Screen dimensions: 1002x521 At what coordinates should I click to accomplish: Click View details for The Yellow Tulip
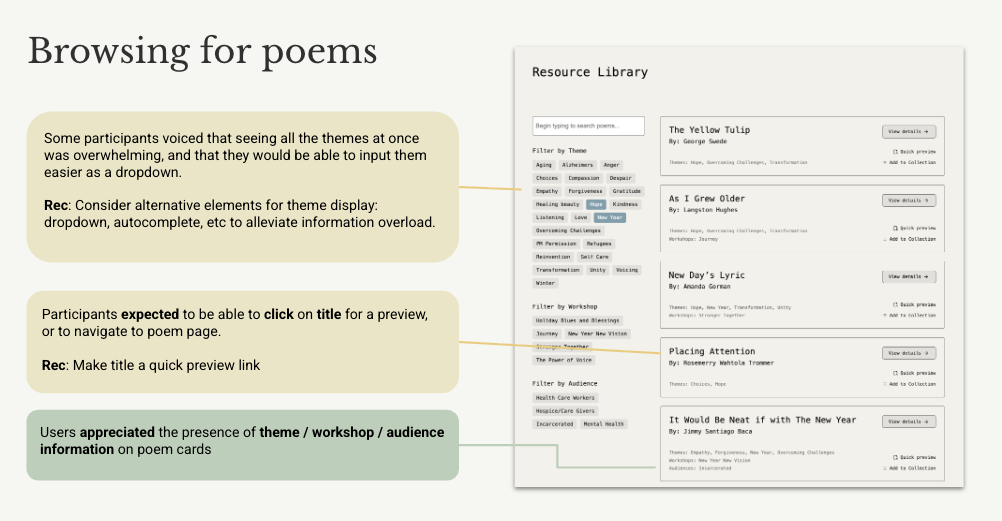pos(909,131)
